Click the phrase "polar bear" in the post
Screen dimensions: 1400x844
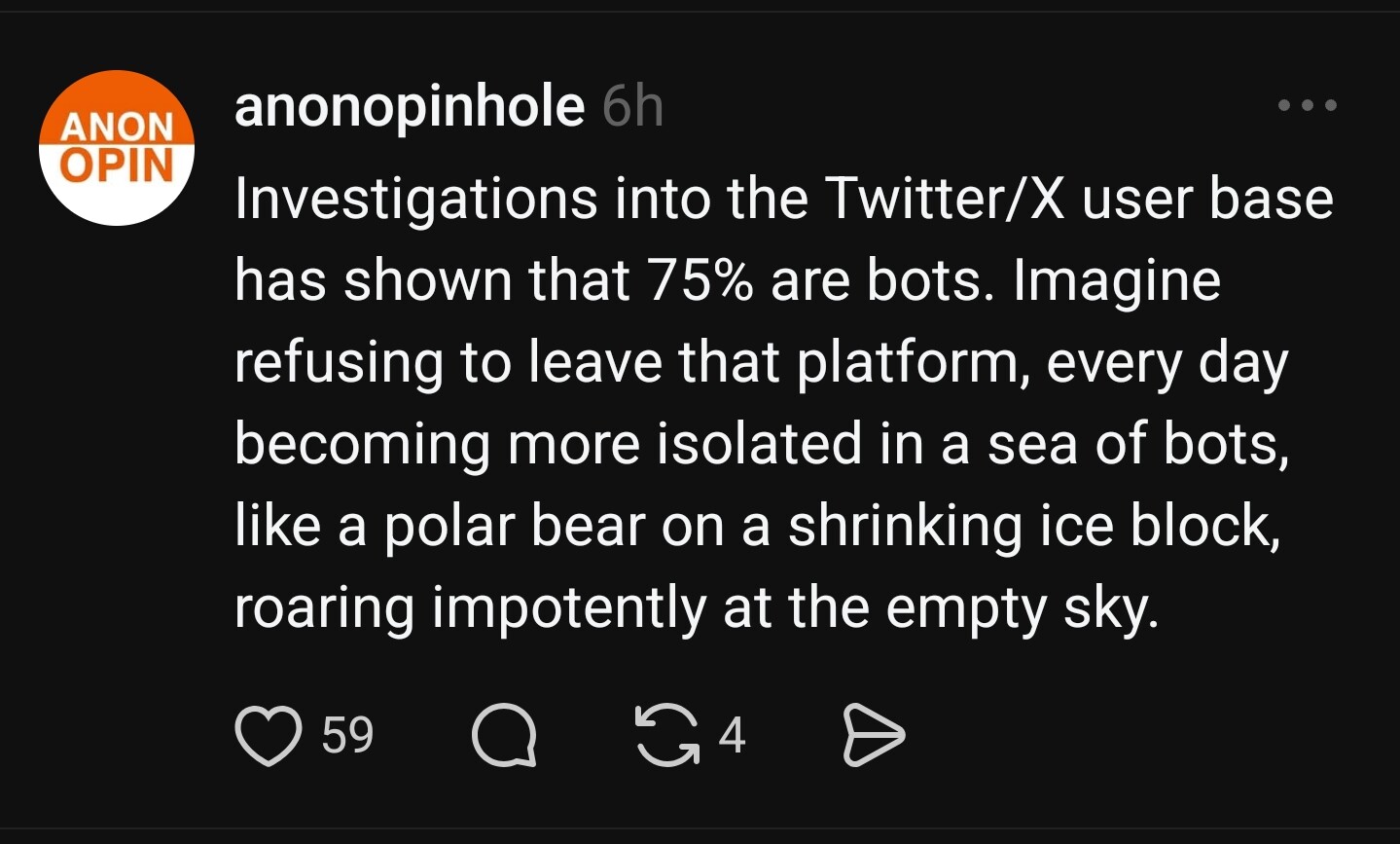click(515, 527)
